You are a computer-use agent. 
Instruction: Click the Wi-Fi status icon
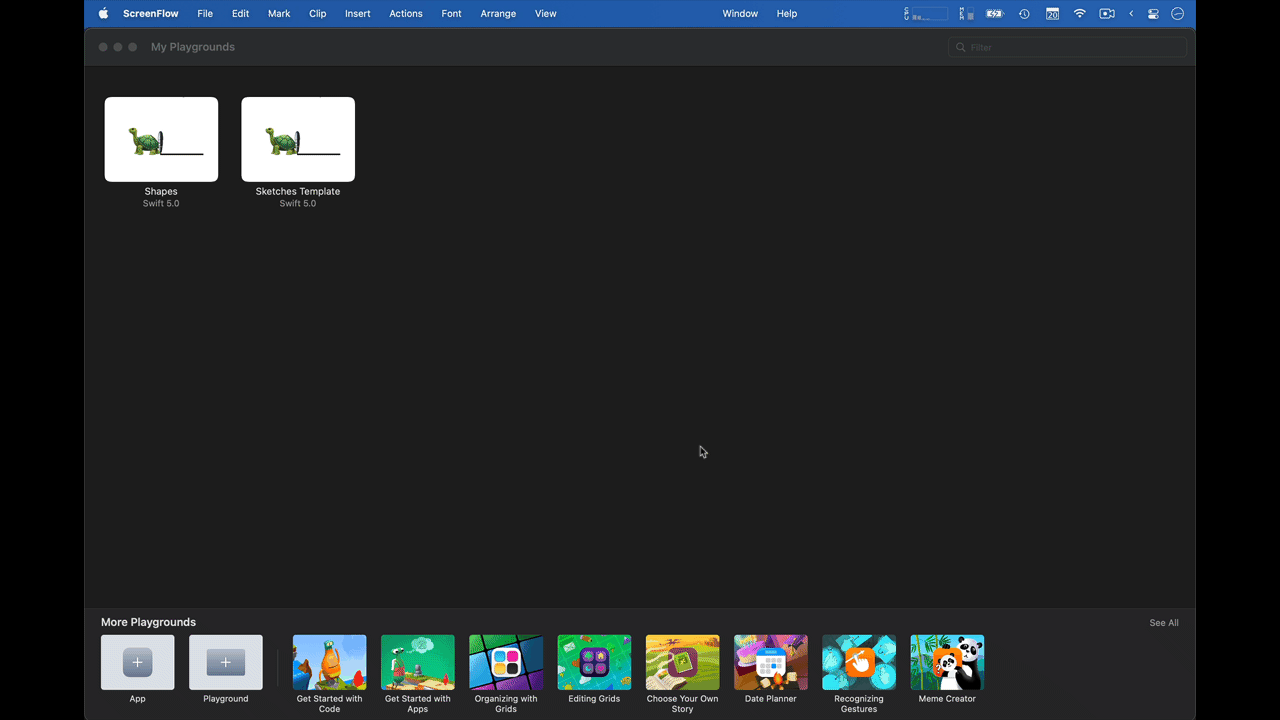click(x=1079, y=13)
